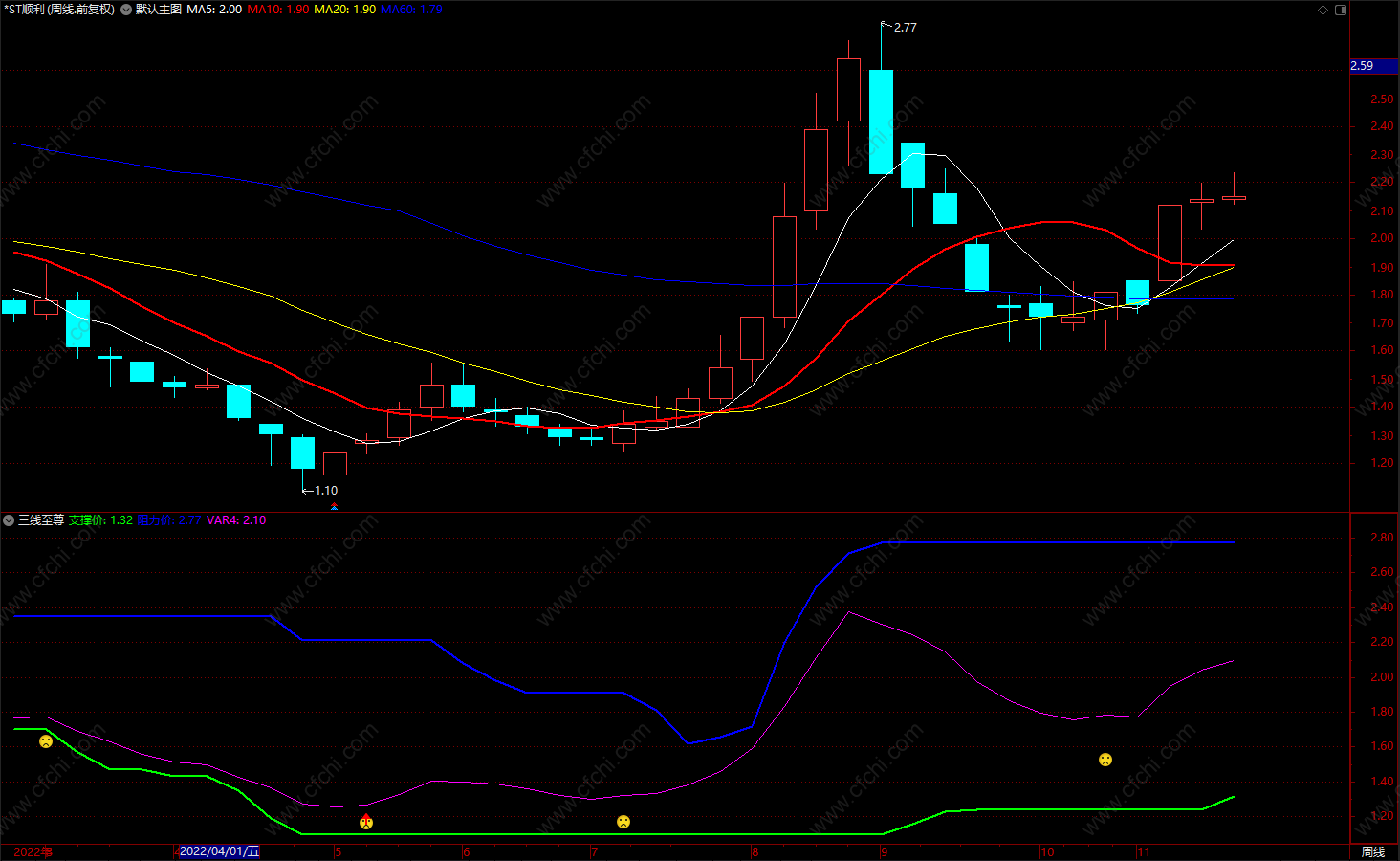
Task: Click the diamond marker icon at top right
Action: click(1323, 10)
